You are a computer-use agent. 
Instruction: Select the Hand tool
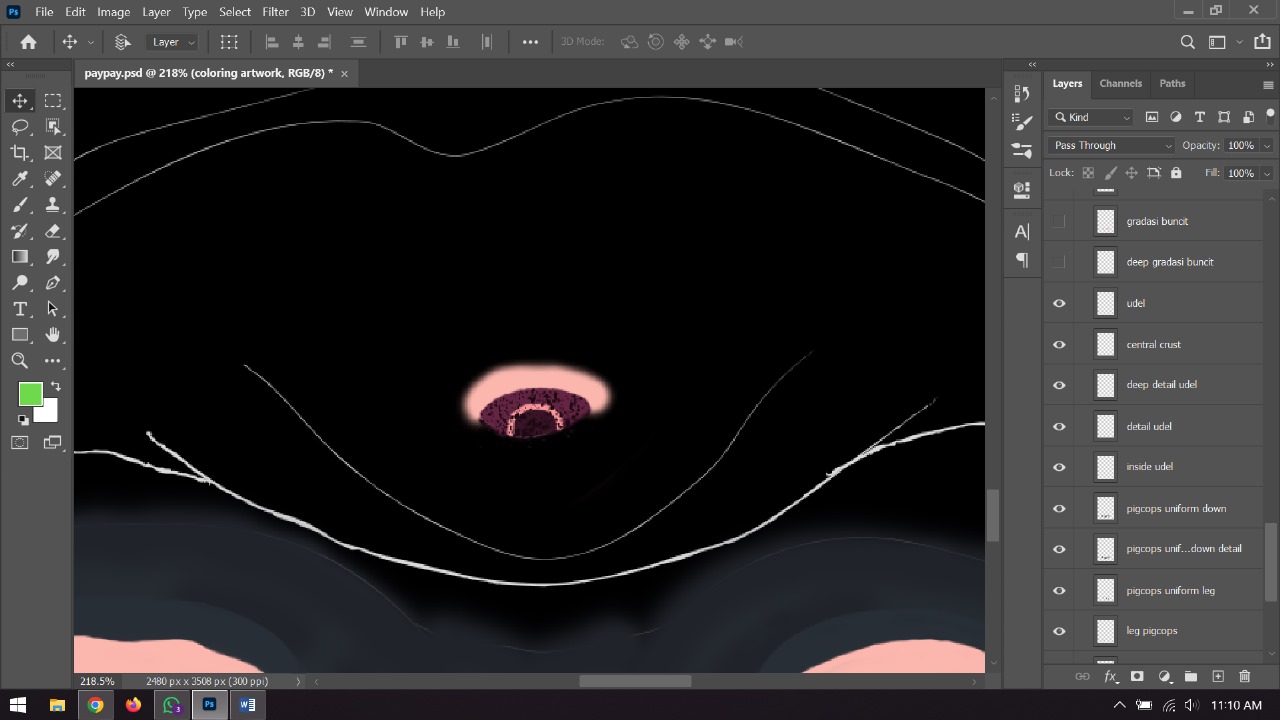pos(53,335)
